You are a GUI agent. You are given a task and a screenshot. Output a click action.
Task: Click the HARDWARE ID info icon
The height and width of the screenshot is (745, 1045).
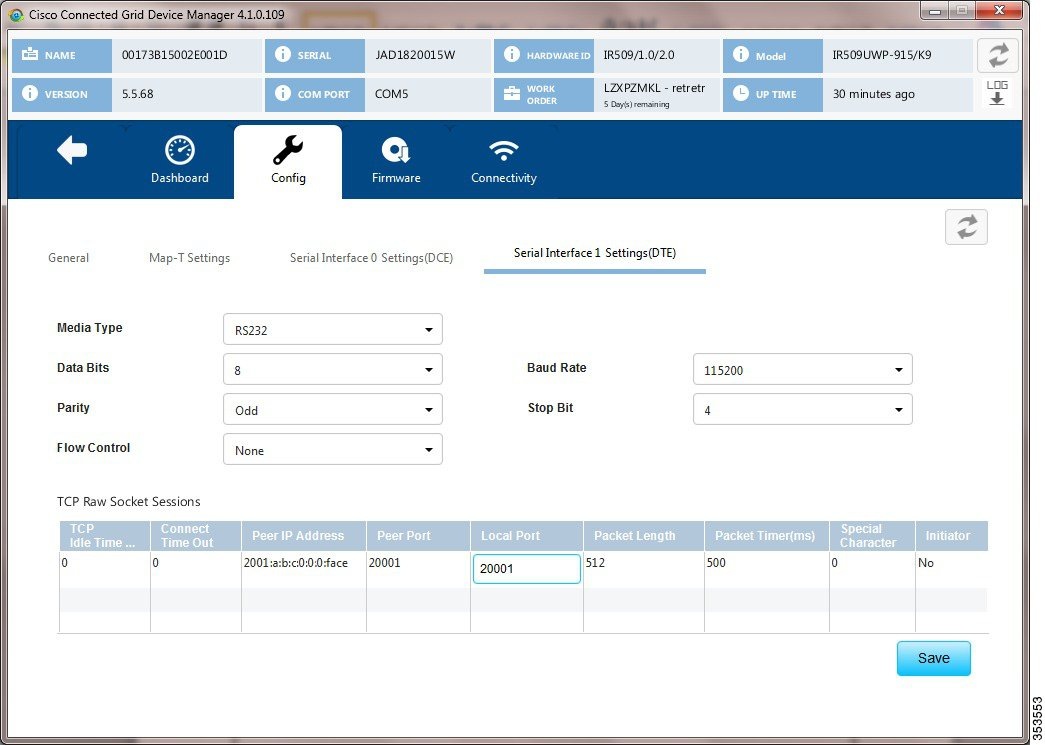coord(512,55)
